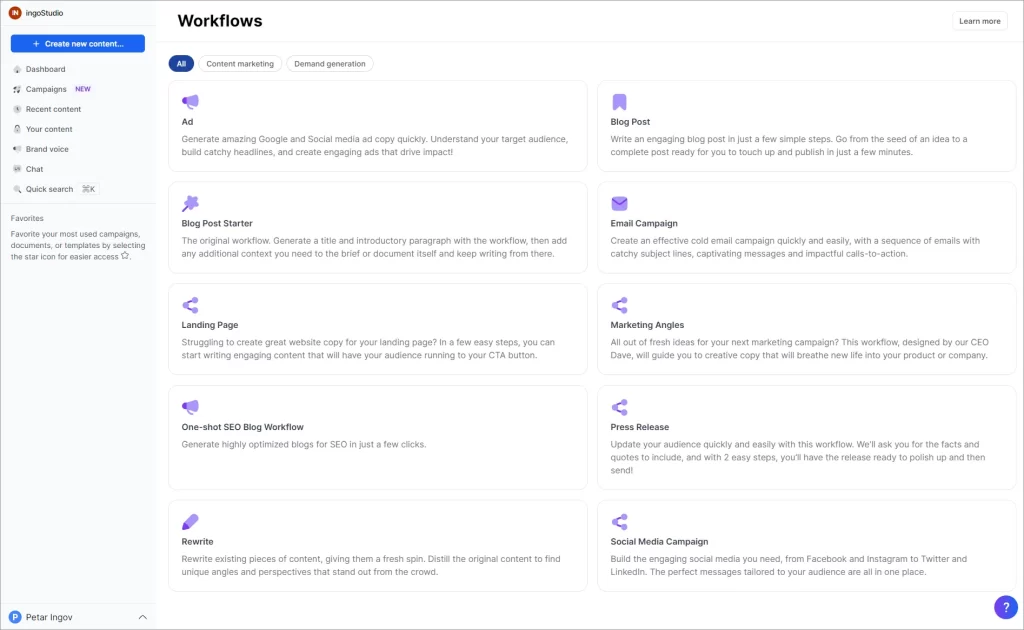The height and width of the screenshot is (630, 1024).
Task: Select the Demand generation filter tab
Action: [x=330, y=63]
